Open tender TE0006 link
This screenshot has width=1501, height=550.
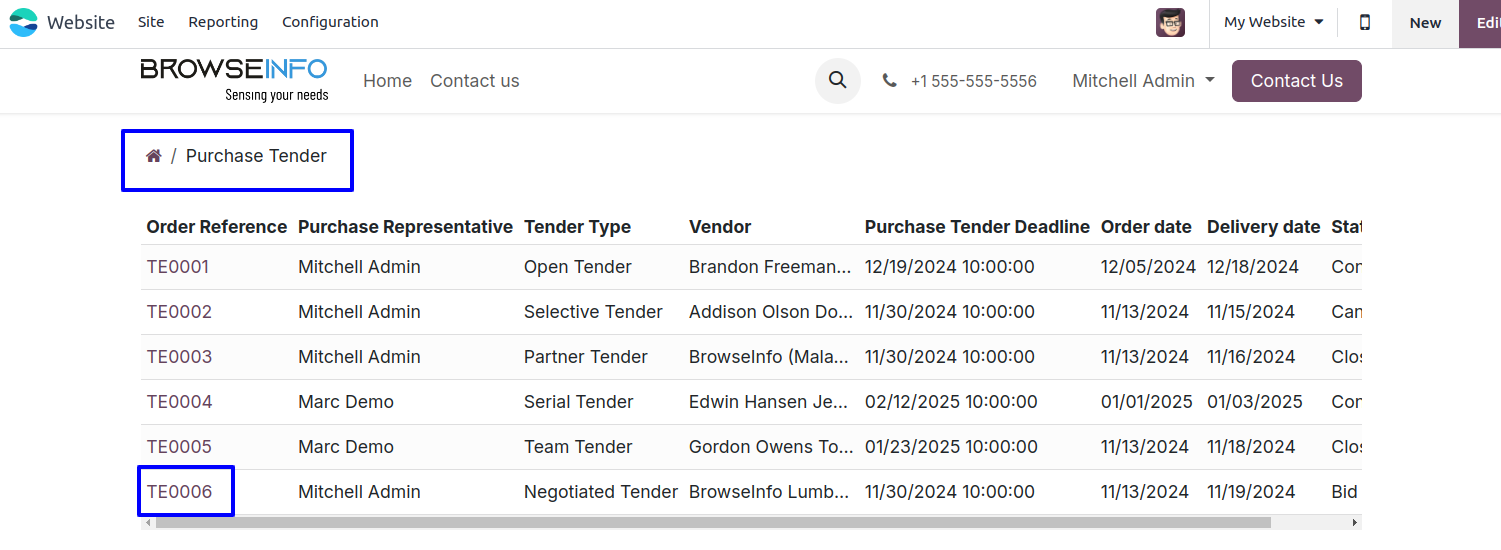[180, 492]
